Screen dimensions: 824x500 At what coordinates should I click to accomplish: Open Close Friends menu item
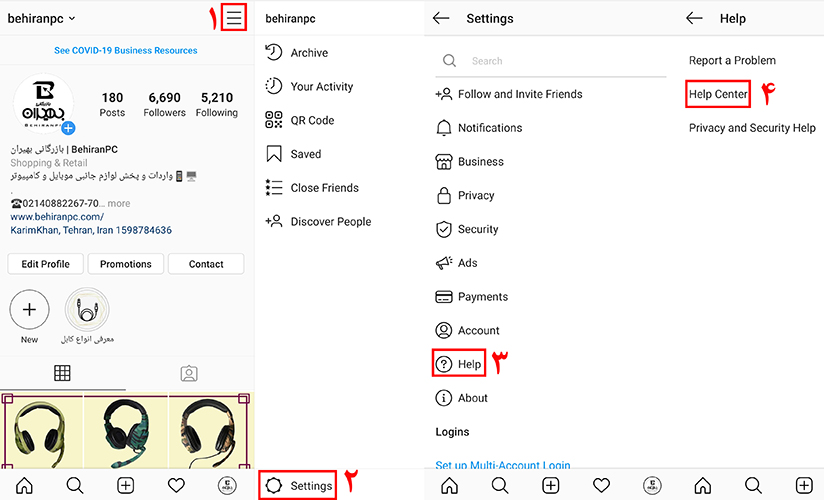pyautogui.click(x=324, y=188)
